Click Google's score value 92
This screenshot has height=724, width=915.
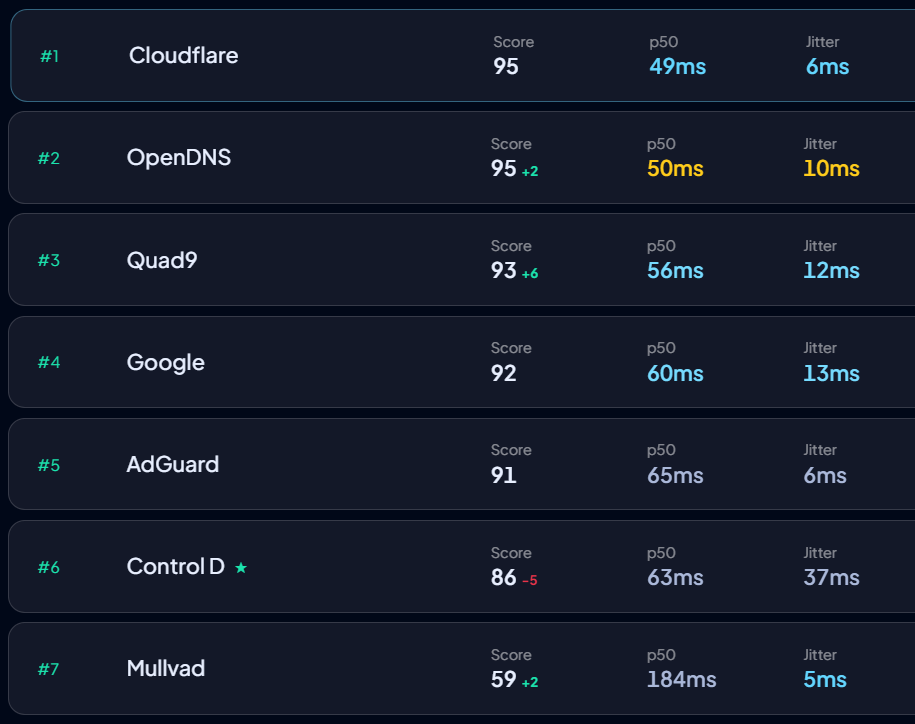pyautogui.click(x=504, y=373)
